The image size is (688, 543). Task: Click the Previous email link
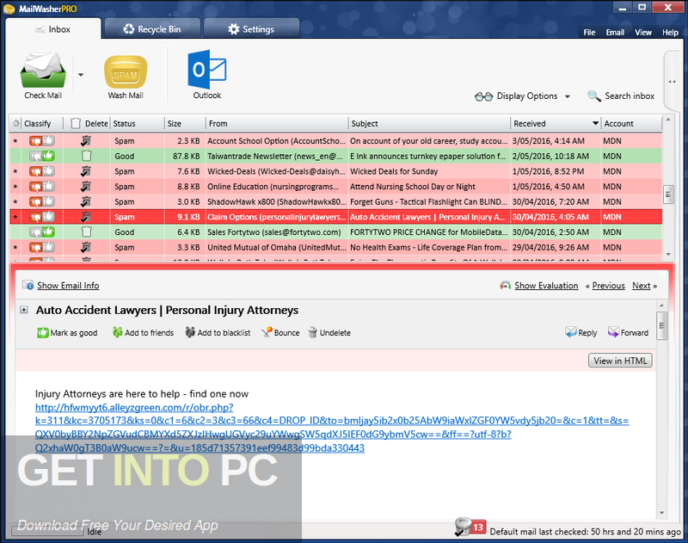pos(608,286)
